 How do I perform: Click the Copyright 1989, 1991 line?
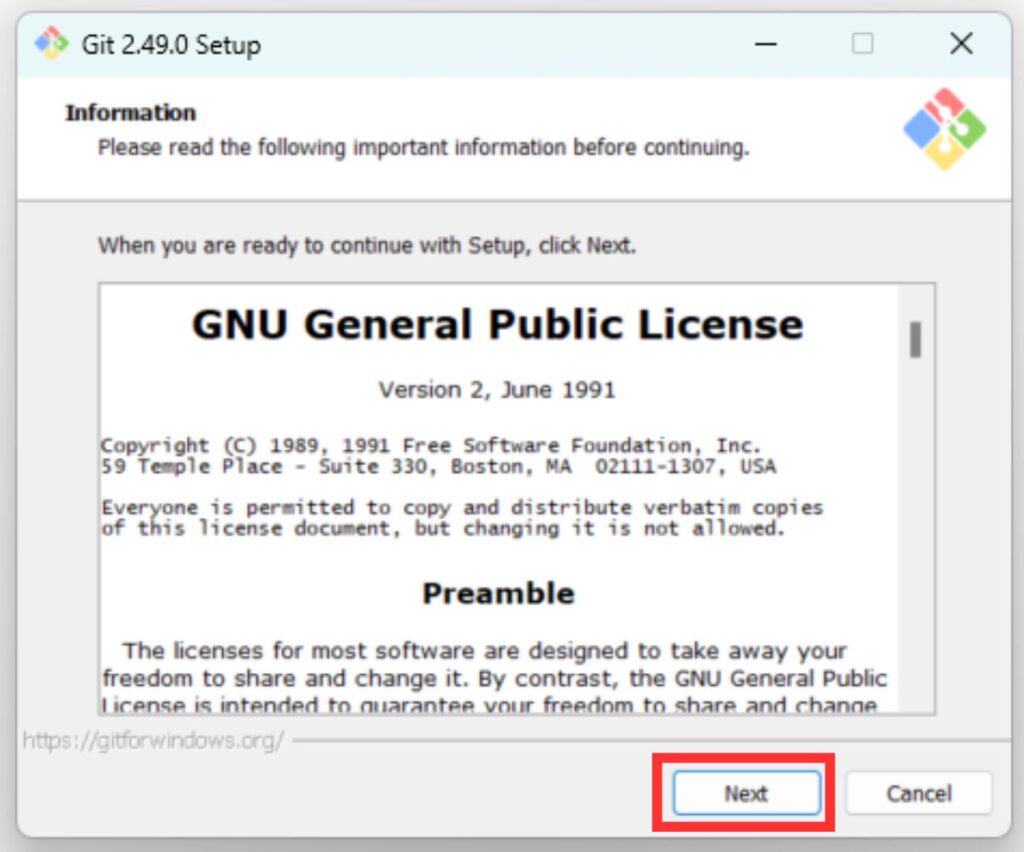pos(430,445)
